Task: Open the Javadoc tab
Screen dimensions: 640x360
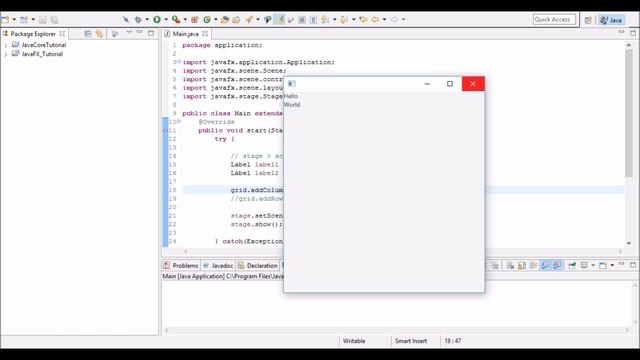Action: pos(218,266)
